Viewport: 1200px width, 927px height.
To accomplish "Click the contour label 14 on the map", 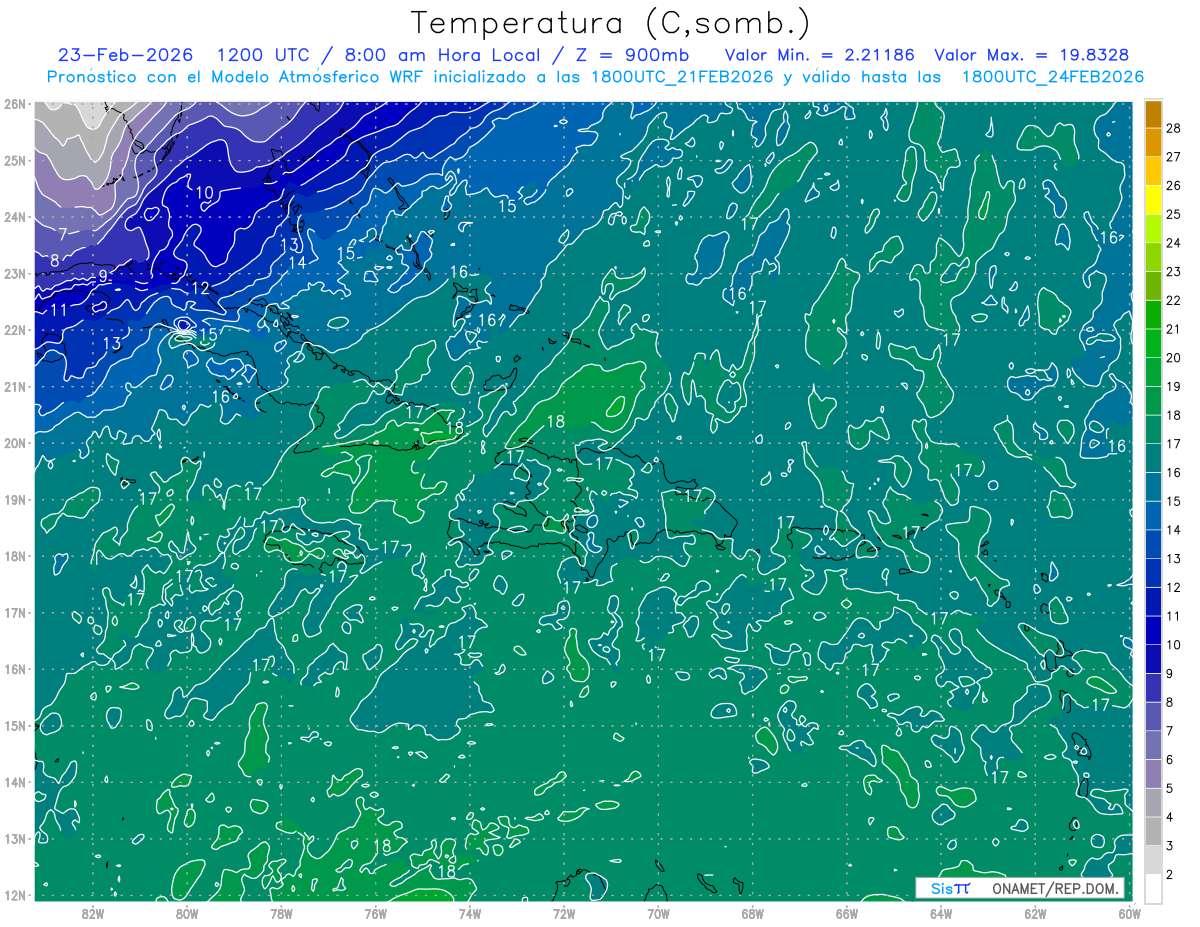I will pyautogui.click(x=297, y=263).
